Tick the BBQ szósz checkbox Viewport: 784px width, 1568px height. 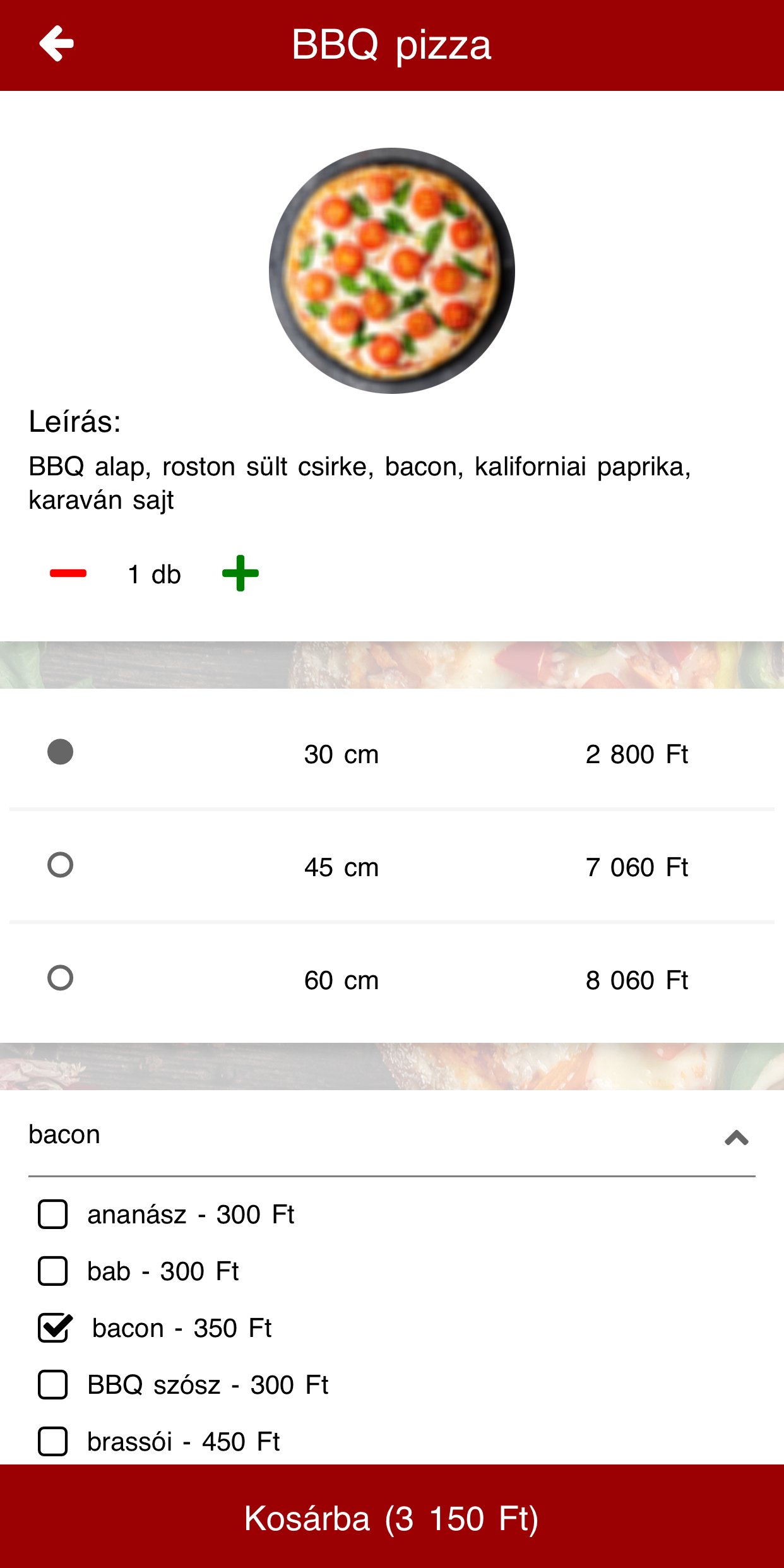53,1384
